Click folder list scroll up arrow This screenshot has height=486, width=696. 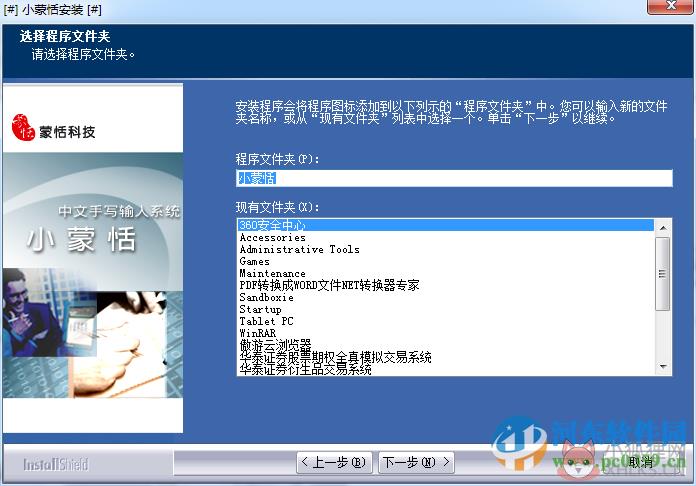[x=663, y=228]
